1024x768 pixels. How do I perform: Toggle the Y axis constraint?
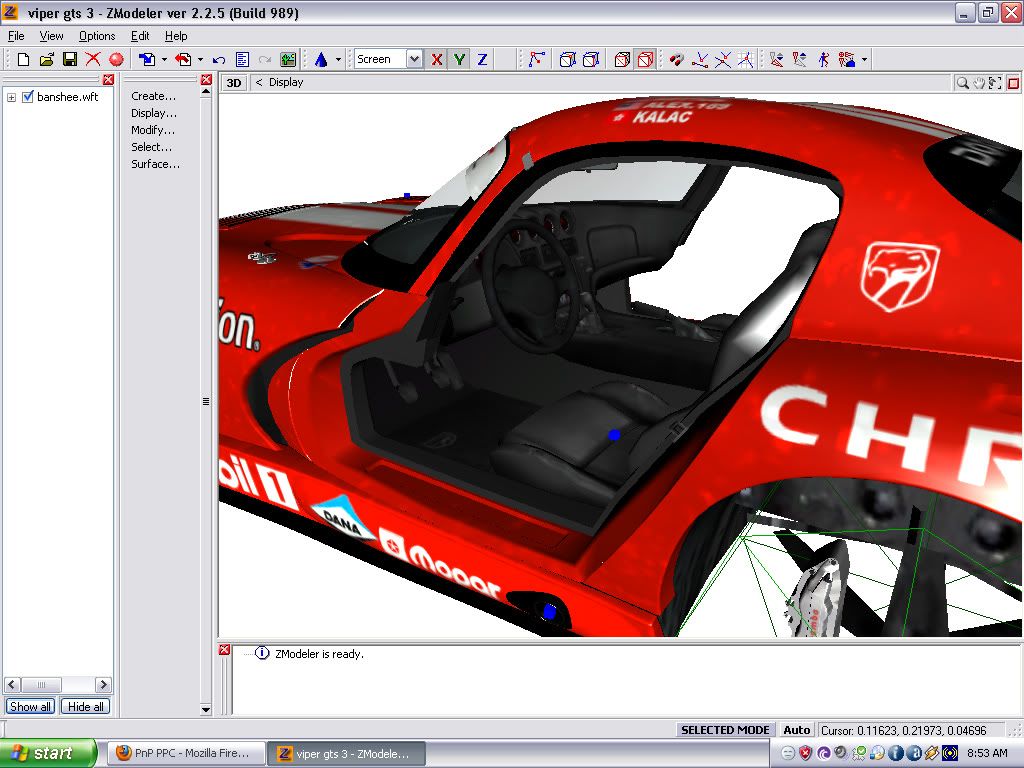(459, 60)
